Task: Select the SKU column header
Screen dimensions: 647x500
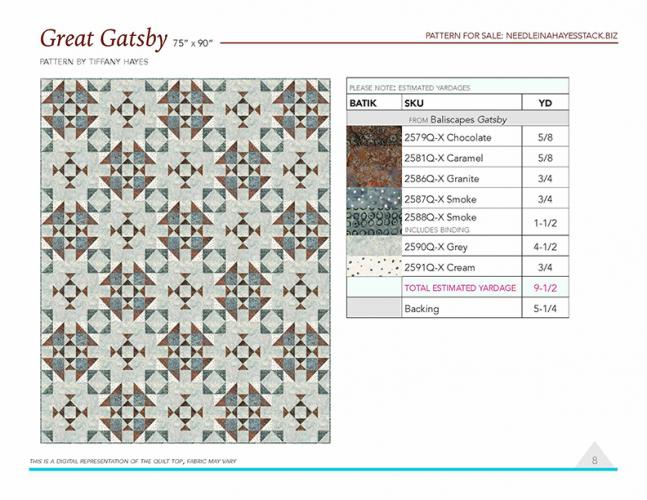Action: coord(414,102)
